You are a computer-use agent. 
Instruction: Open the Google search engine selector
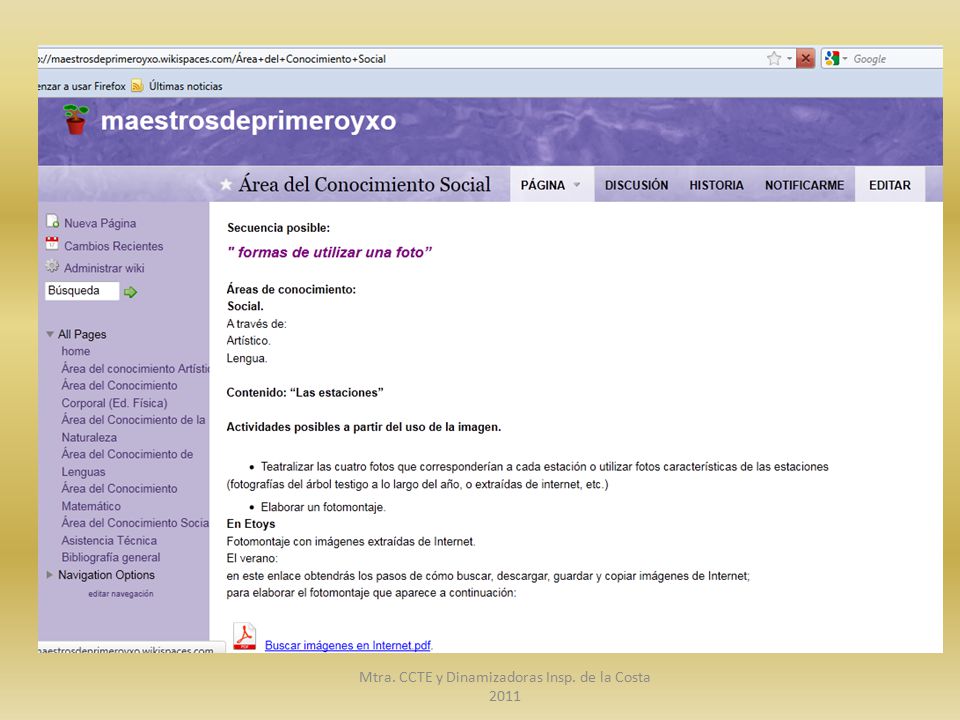pyautogui.click(x=835, y=59)
